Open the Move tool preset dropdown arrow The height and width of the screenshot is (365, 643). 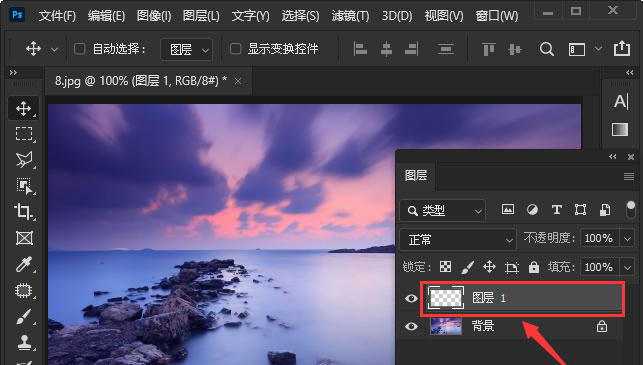tap(54, 50)
